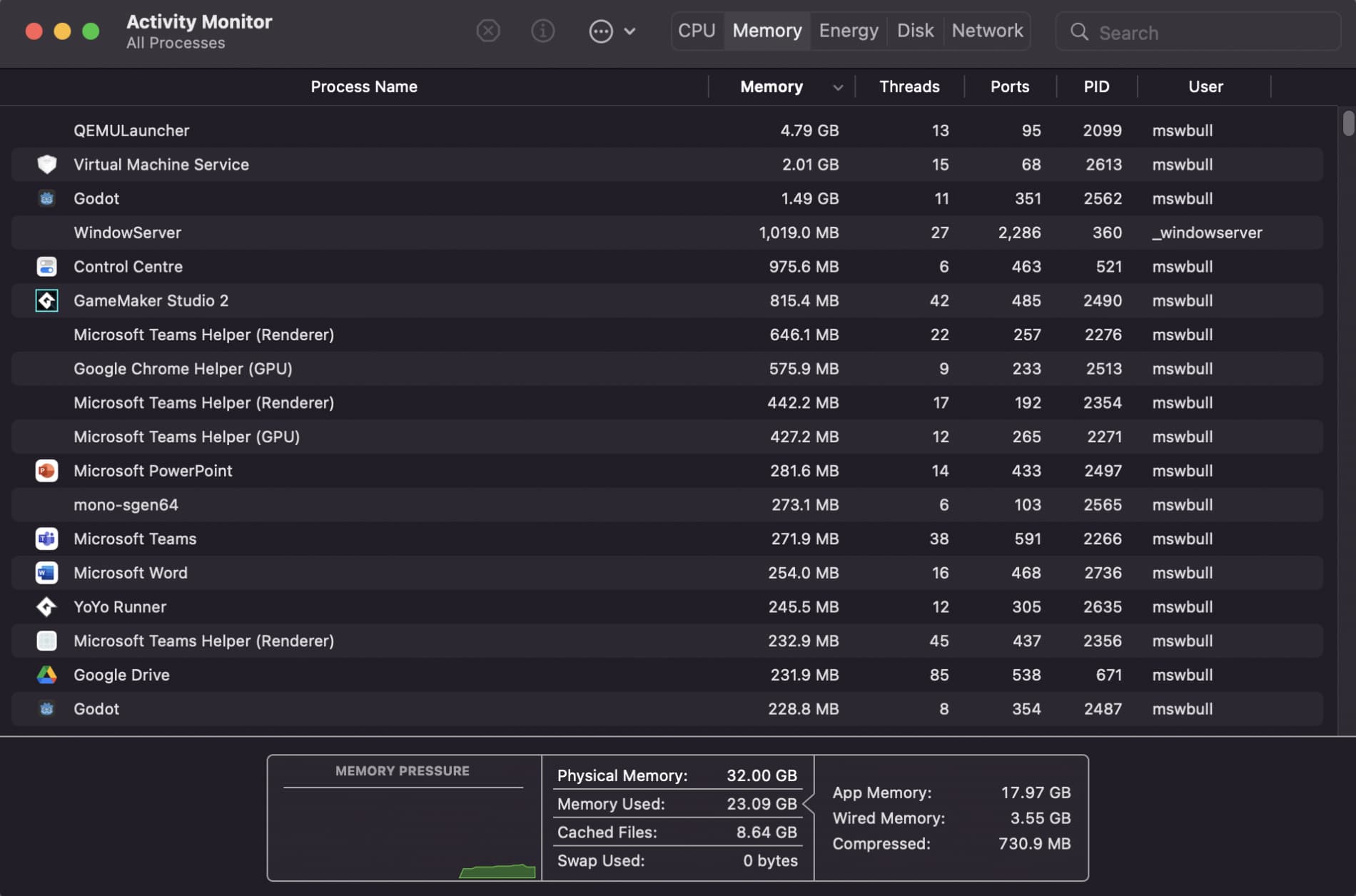The image size is (1356, 896).
Task: Sort by the User column header
Action: (1205, 86)
